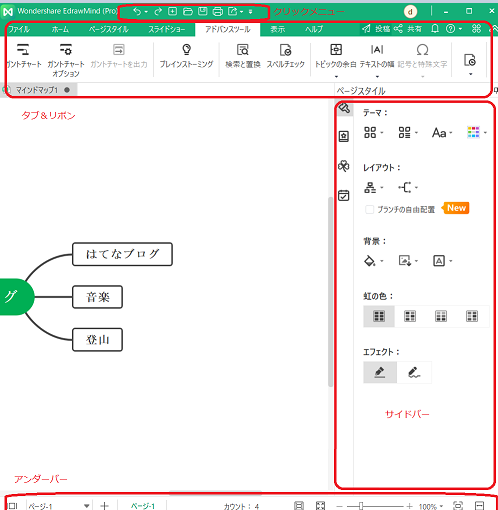Select the normal pen effect
The height and width of the screenshot is (510, 498).
(380, 372)
